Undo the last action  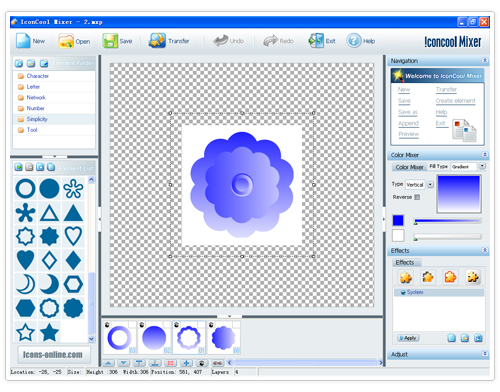[220, 41]
